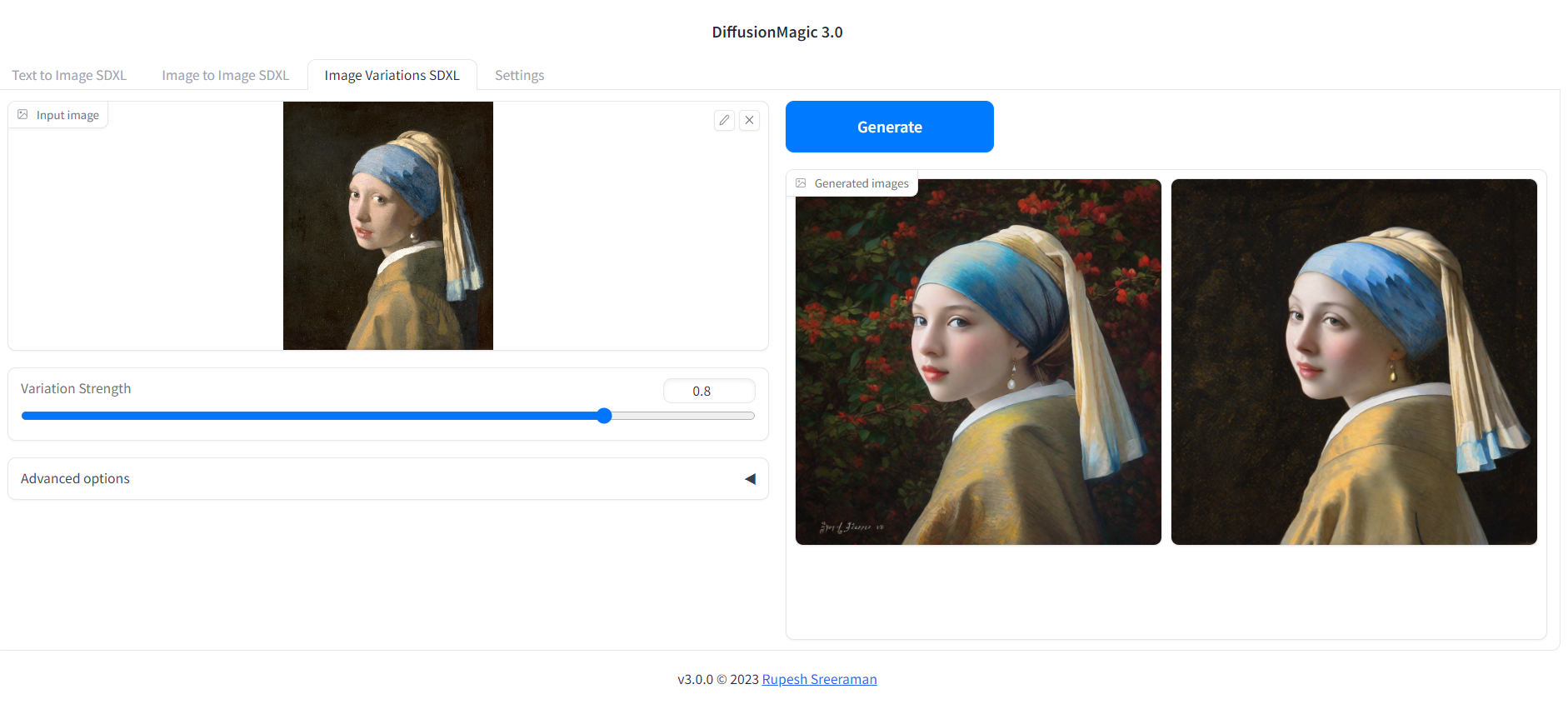Click the v3.0.0 © 2023 footer text
The width and height of the screenshot is (1568, 704).
pos(718,679)
